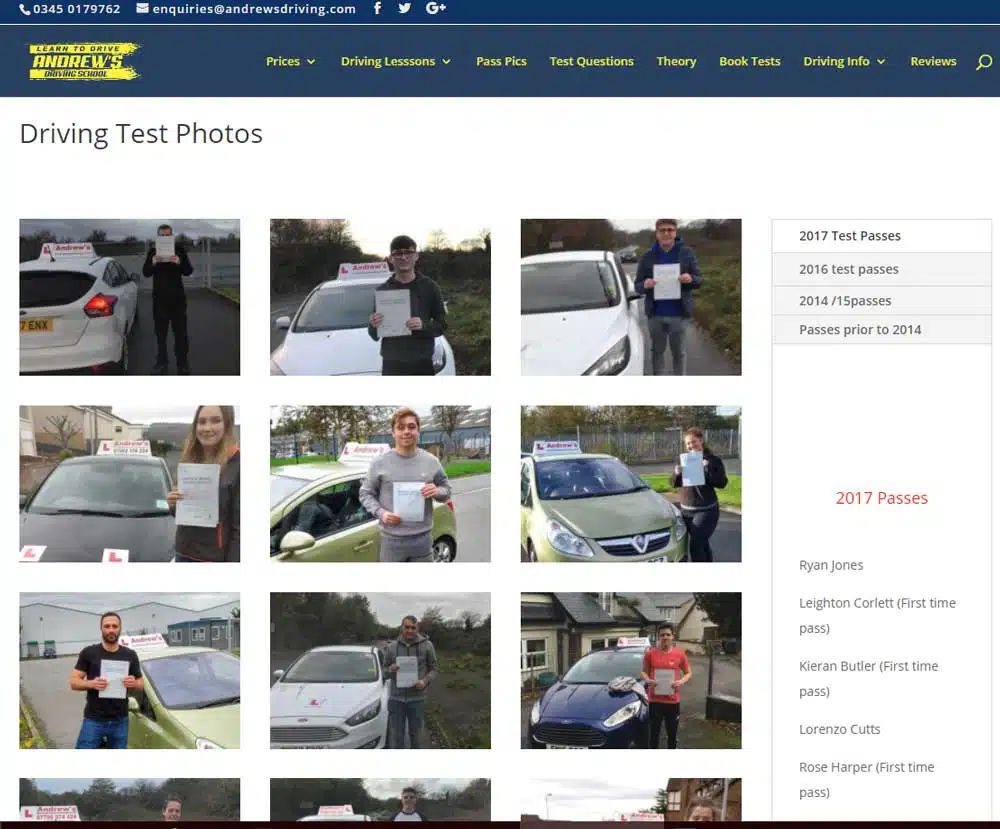Click the Google Plus icon
The height and width of the screenshot is (829, 1000).
click(x=435, y=9)
